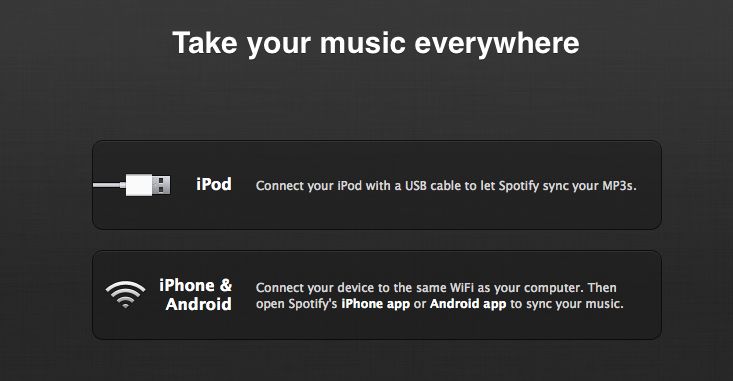The image size is (733, 381).
Task: Click the word "WiFi" in the device description
Action: point(462,288)
